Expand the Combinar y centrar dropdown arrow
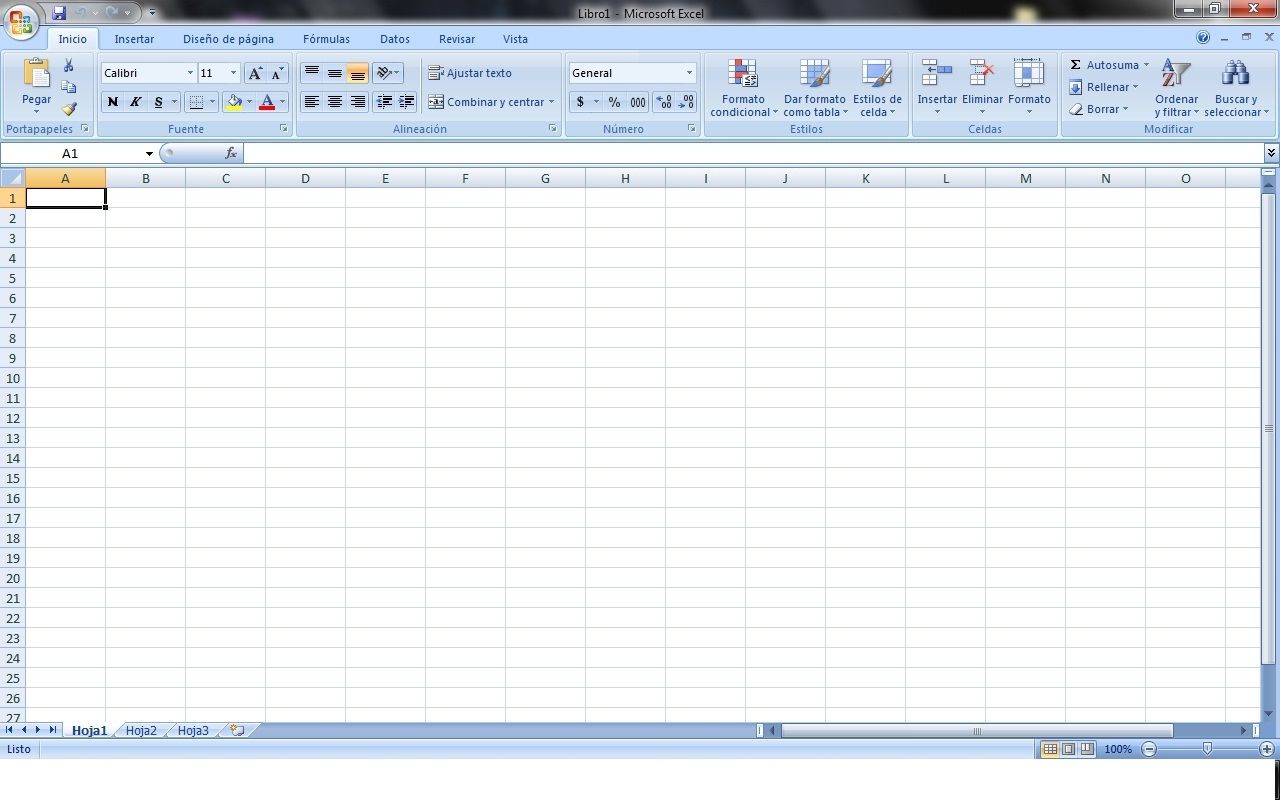The image size is (1280, 800). tap(551, 102)
